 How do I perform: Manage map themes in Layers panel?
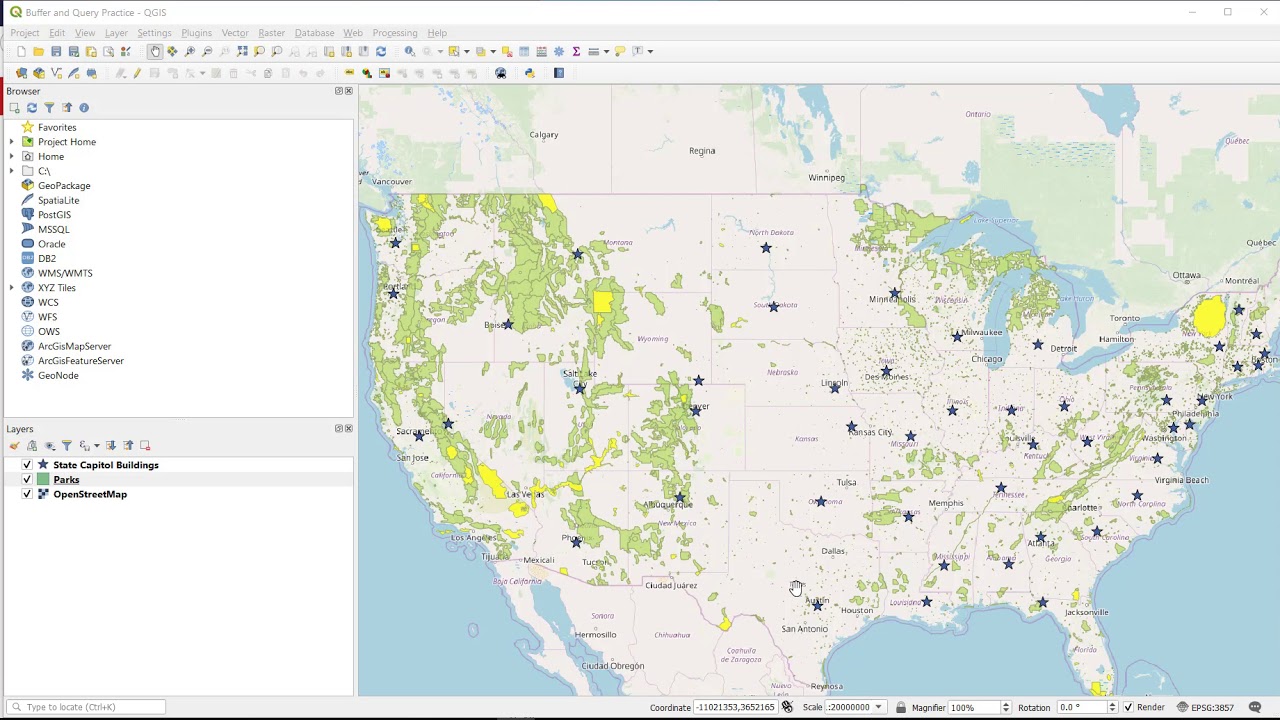[50, 446]
